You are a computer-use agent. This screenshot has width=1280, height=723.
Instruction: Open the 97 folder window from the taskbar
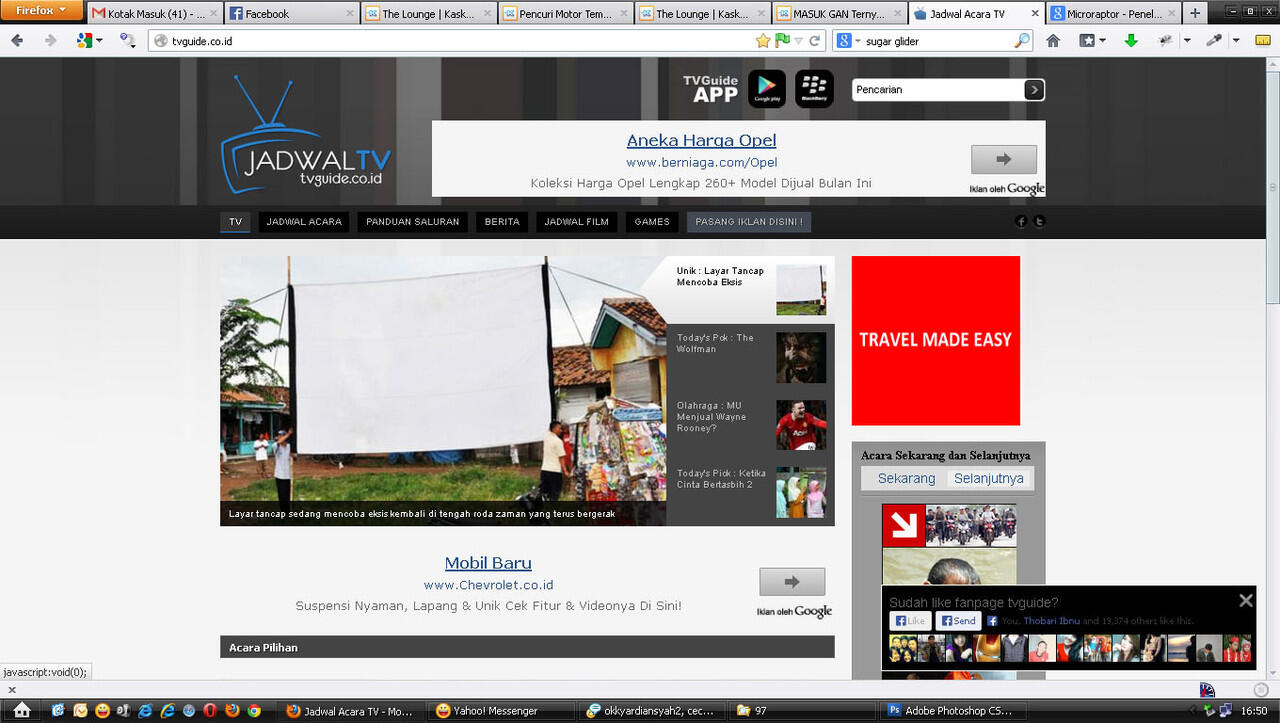pyautogui.click(x=805, y=711)
